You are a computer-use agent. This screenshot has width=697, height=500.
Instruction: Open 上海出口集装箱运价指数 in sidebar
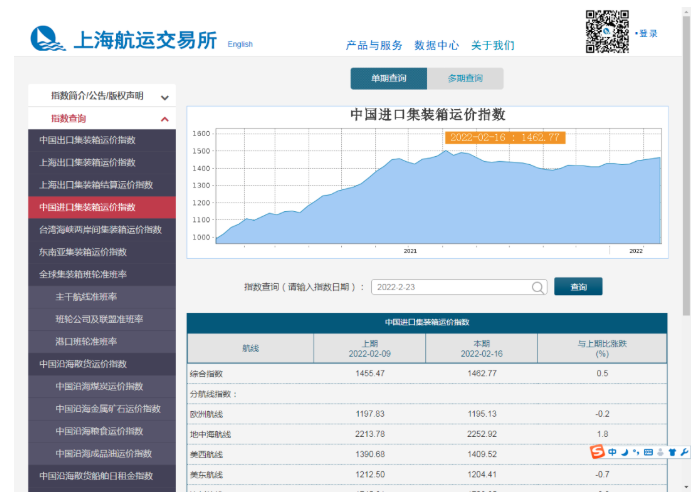pyautogui.click(x=102, y=163)
